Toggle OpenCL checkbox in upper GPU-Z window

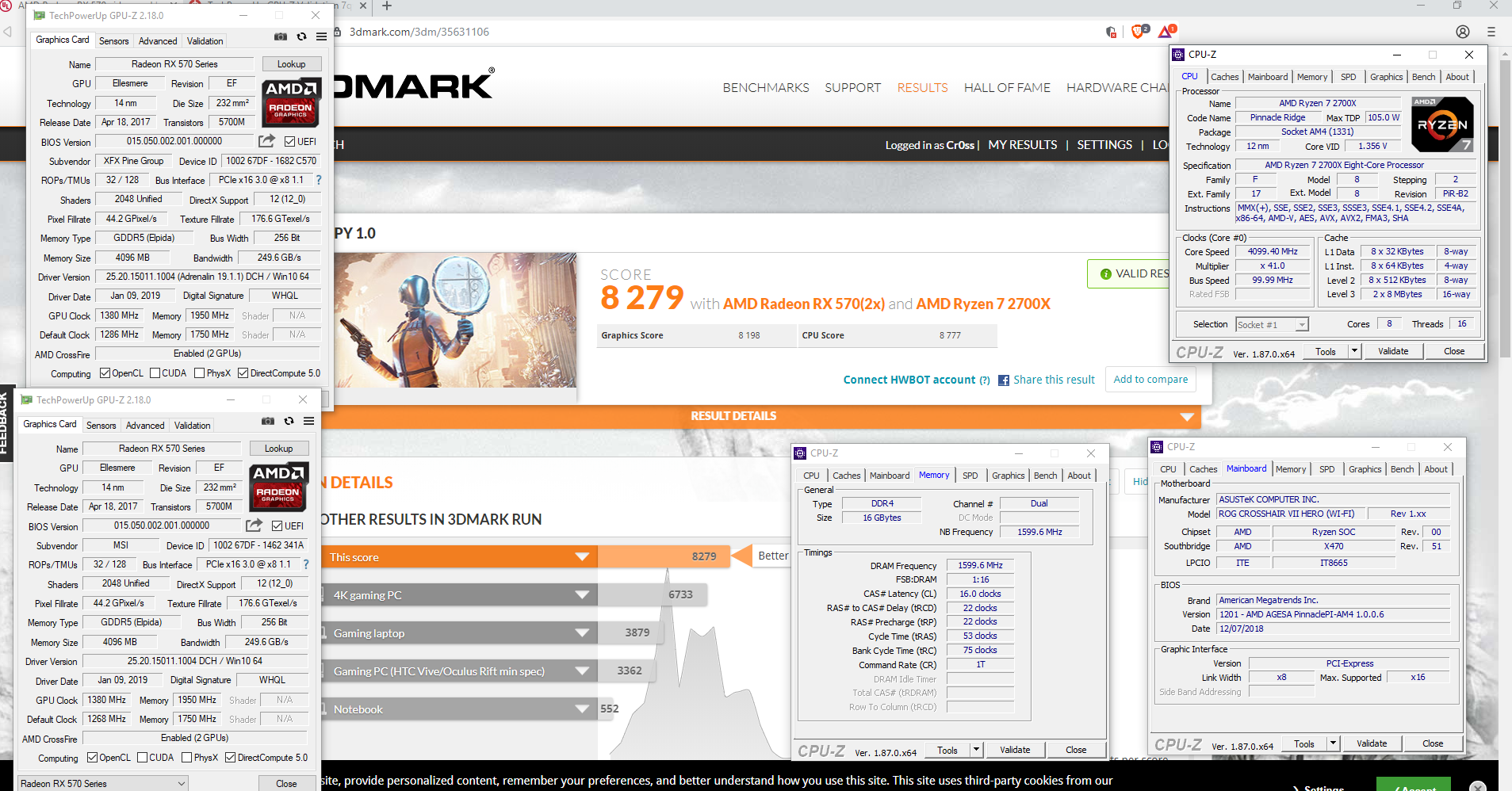pyautogui.click(x=105, y=373)
